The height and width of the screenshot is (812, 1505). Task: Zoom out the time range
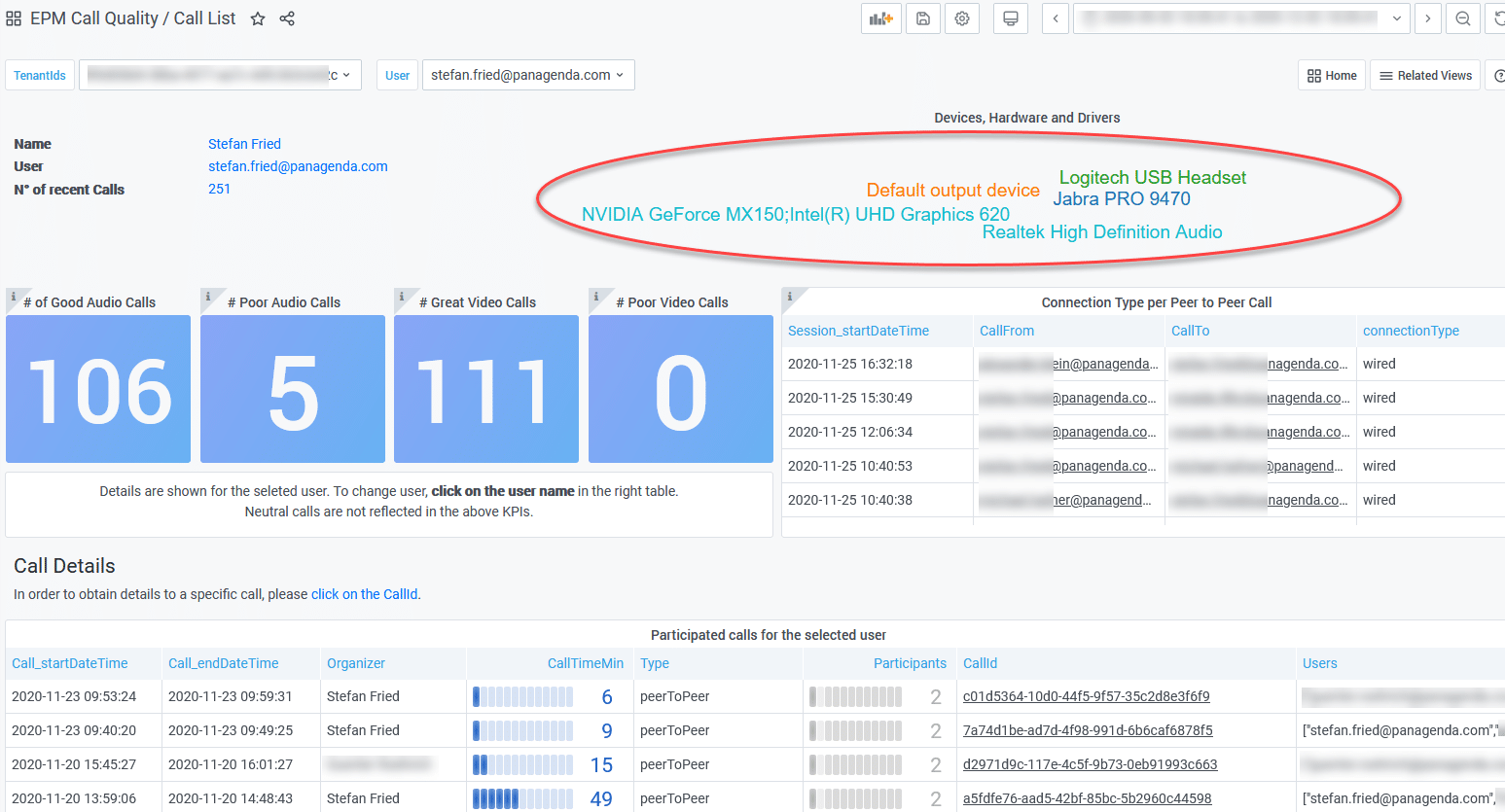(1462, 18)
